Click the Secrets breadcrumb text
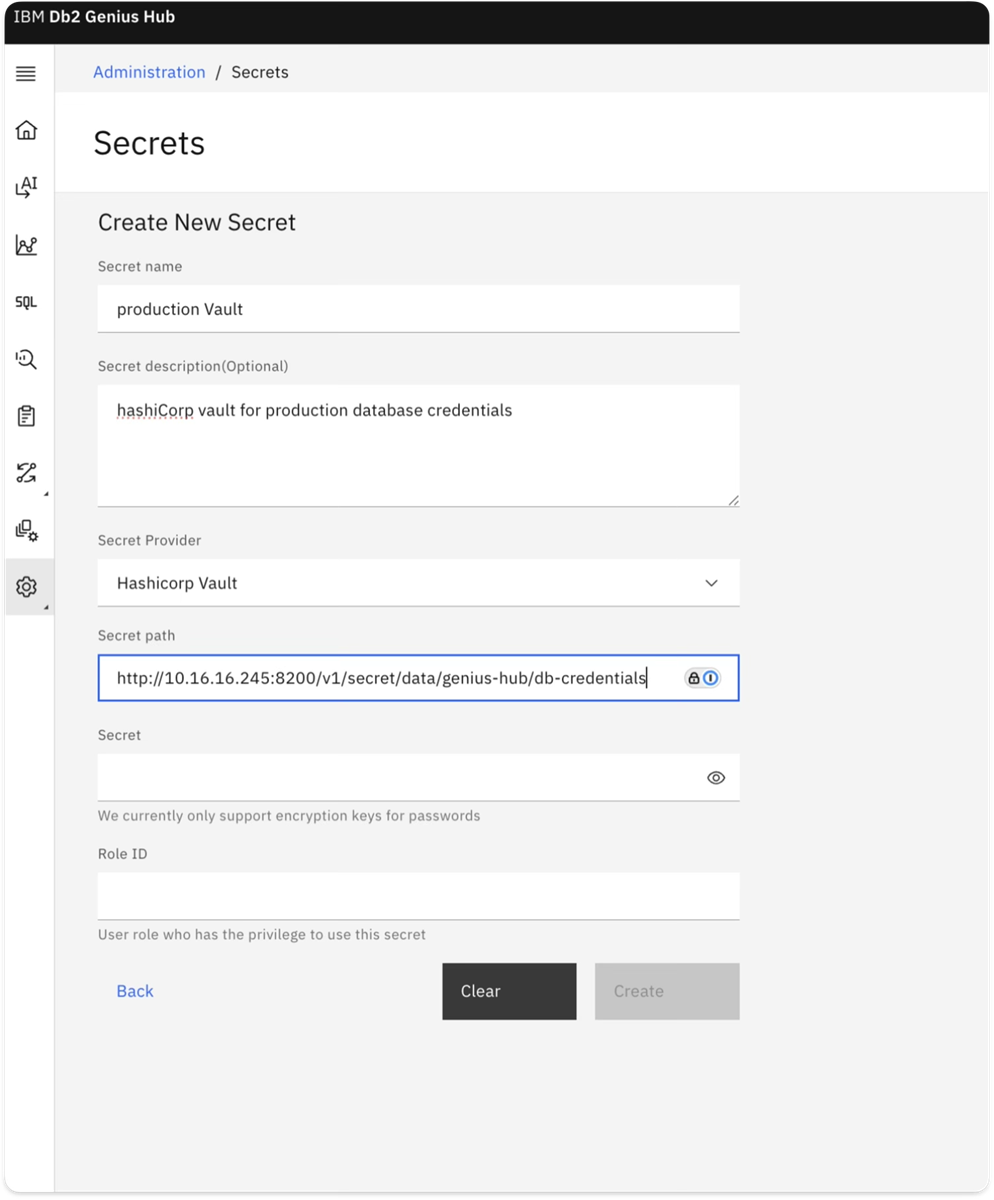 (x=260, y=72)
